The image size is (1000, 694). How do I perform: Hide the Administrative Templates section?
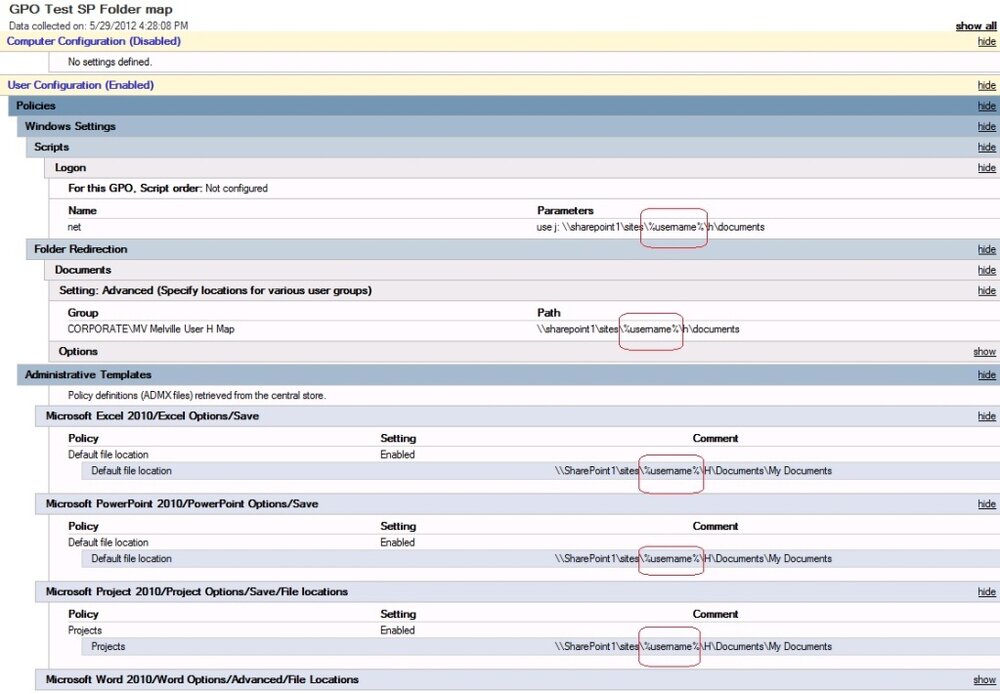pos(987,375)
